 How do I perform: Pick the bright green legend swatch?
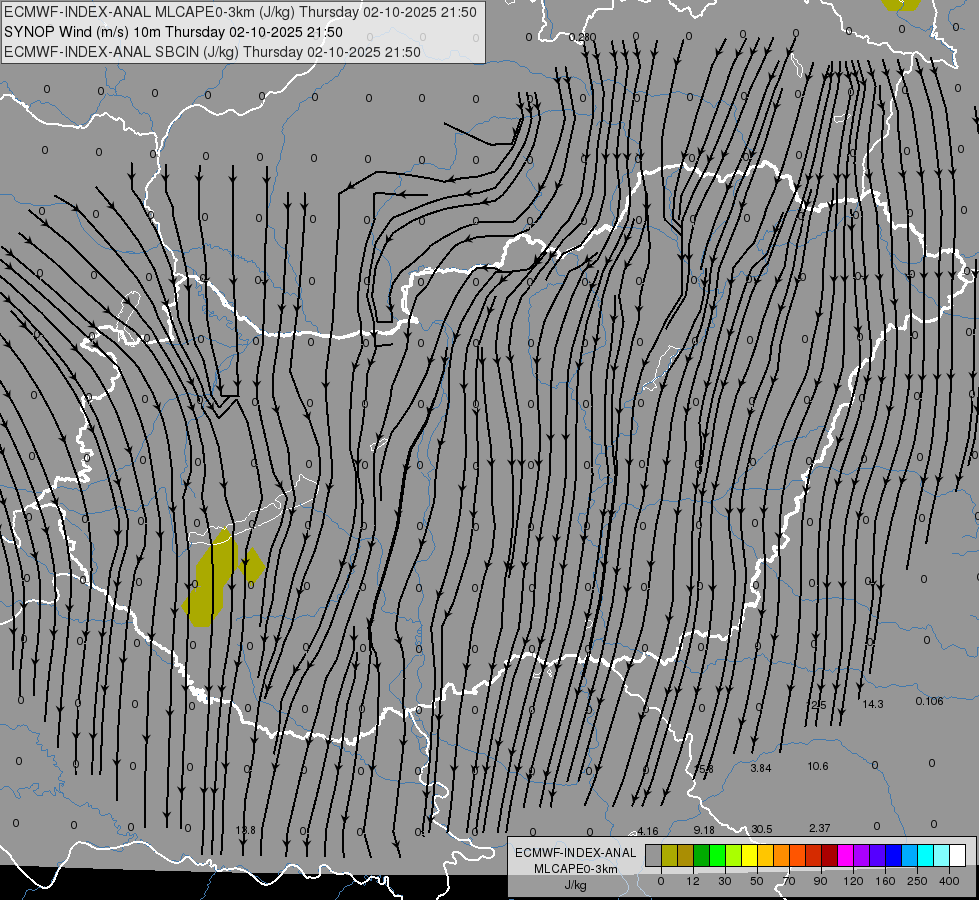click(x=717, y=856)
